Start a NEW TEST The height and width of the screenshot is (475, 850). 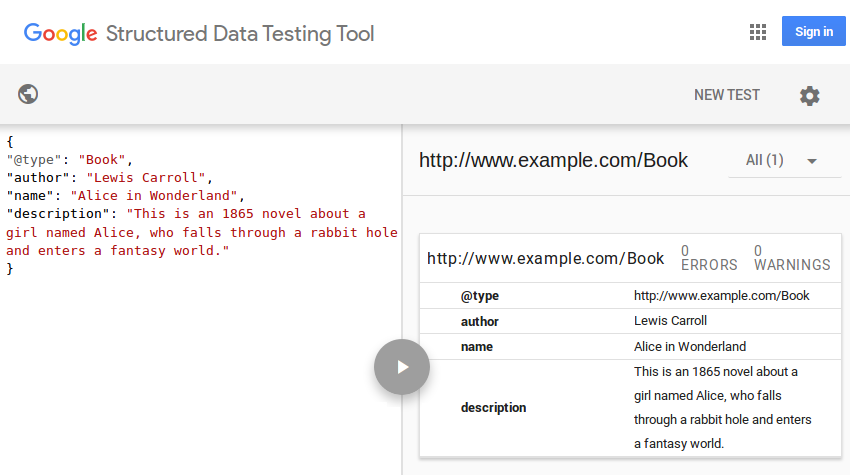point(726,95)
